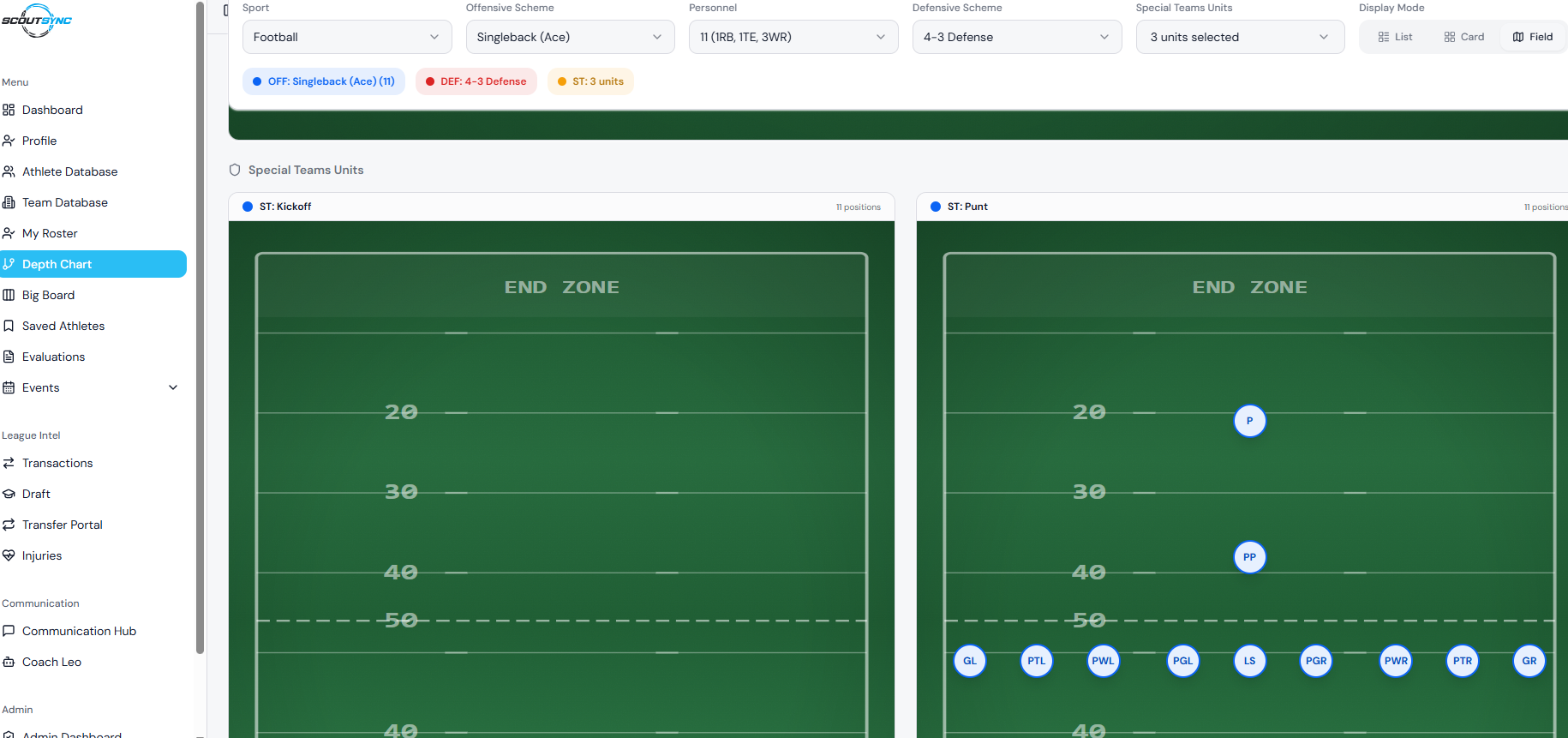Navigate to Big Board
Screen dimensions: 1568x738
(93, 295)
